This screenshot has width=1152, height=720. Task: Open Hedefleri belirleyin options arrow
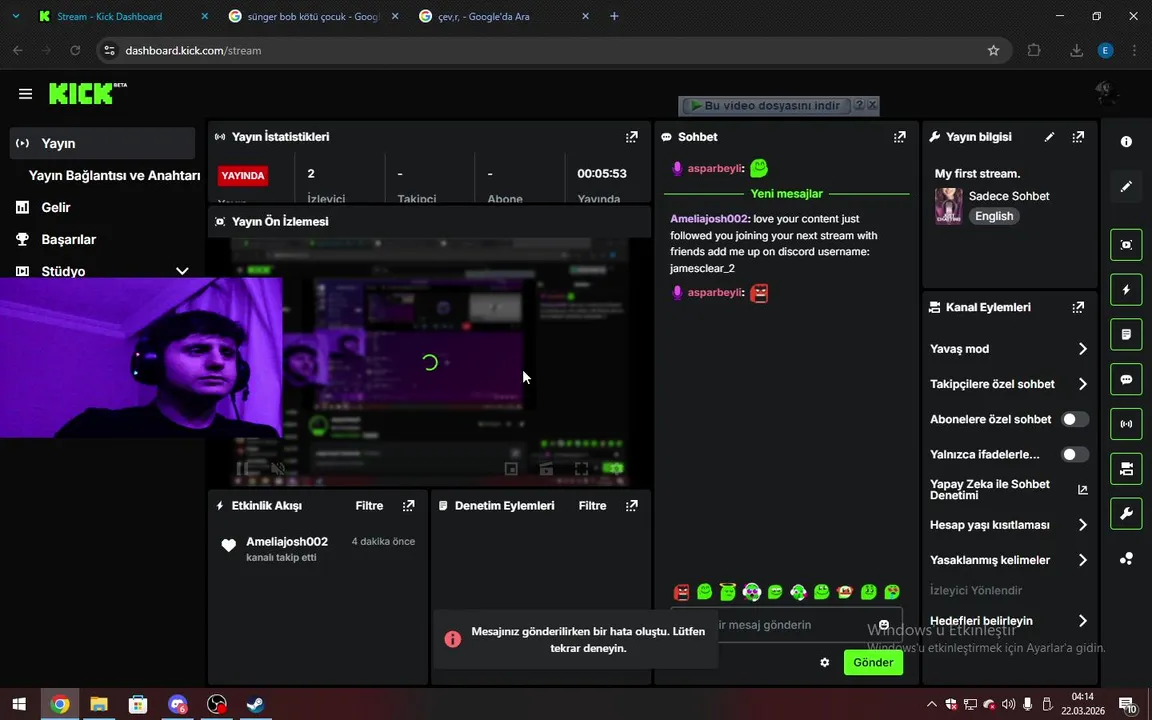[1082, 621]
